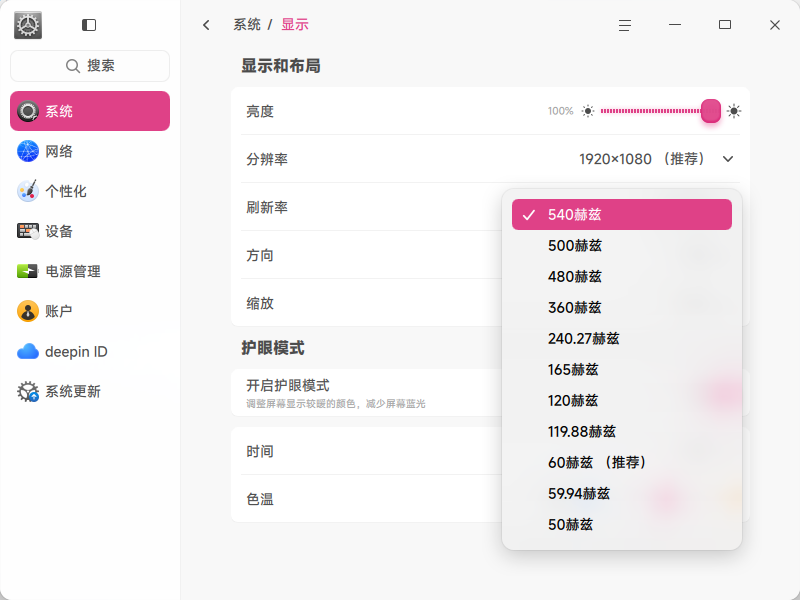Go to 个性化 settings
This screenshot has height=600, width=800.
tap(90, 191)
